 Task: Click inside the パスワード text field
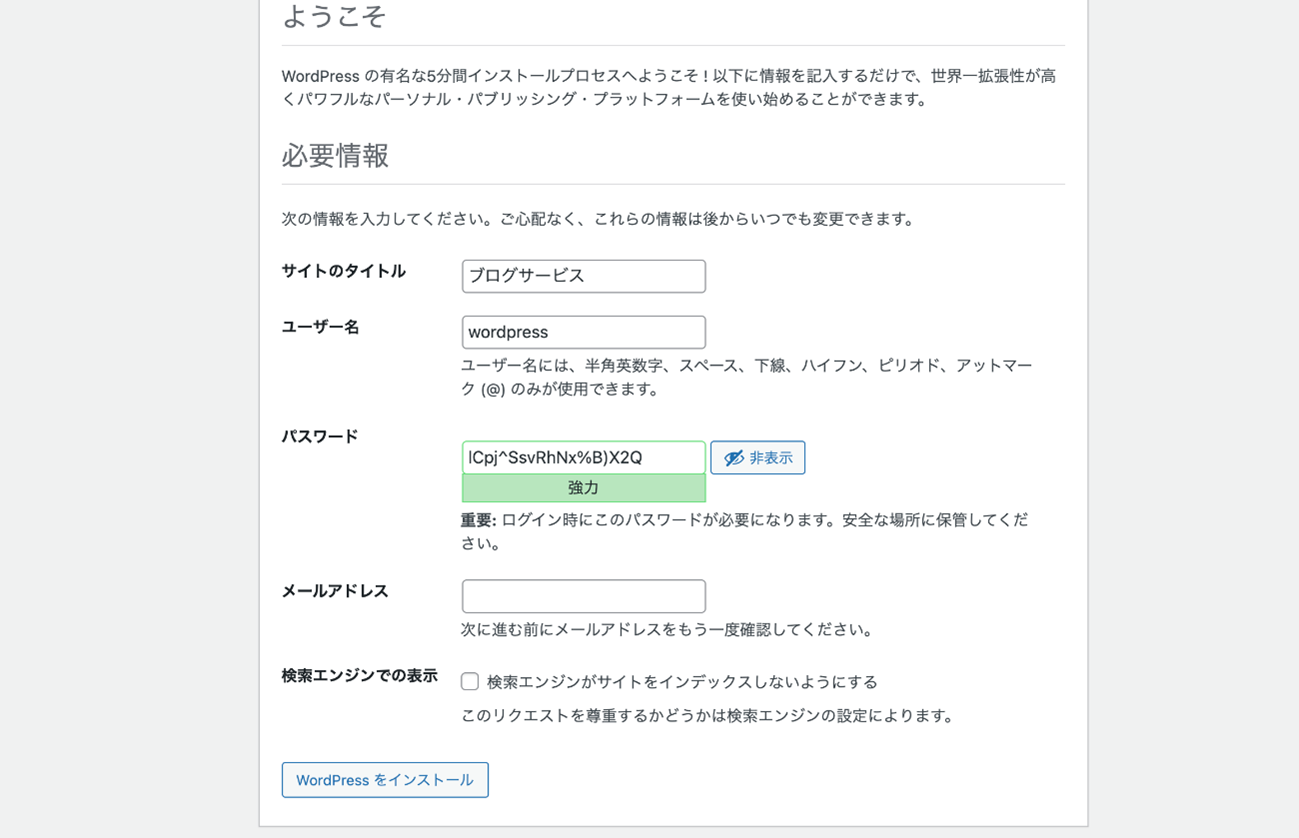tap(583, 457)
